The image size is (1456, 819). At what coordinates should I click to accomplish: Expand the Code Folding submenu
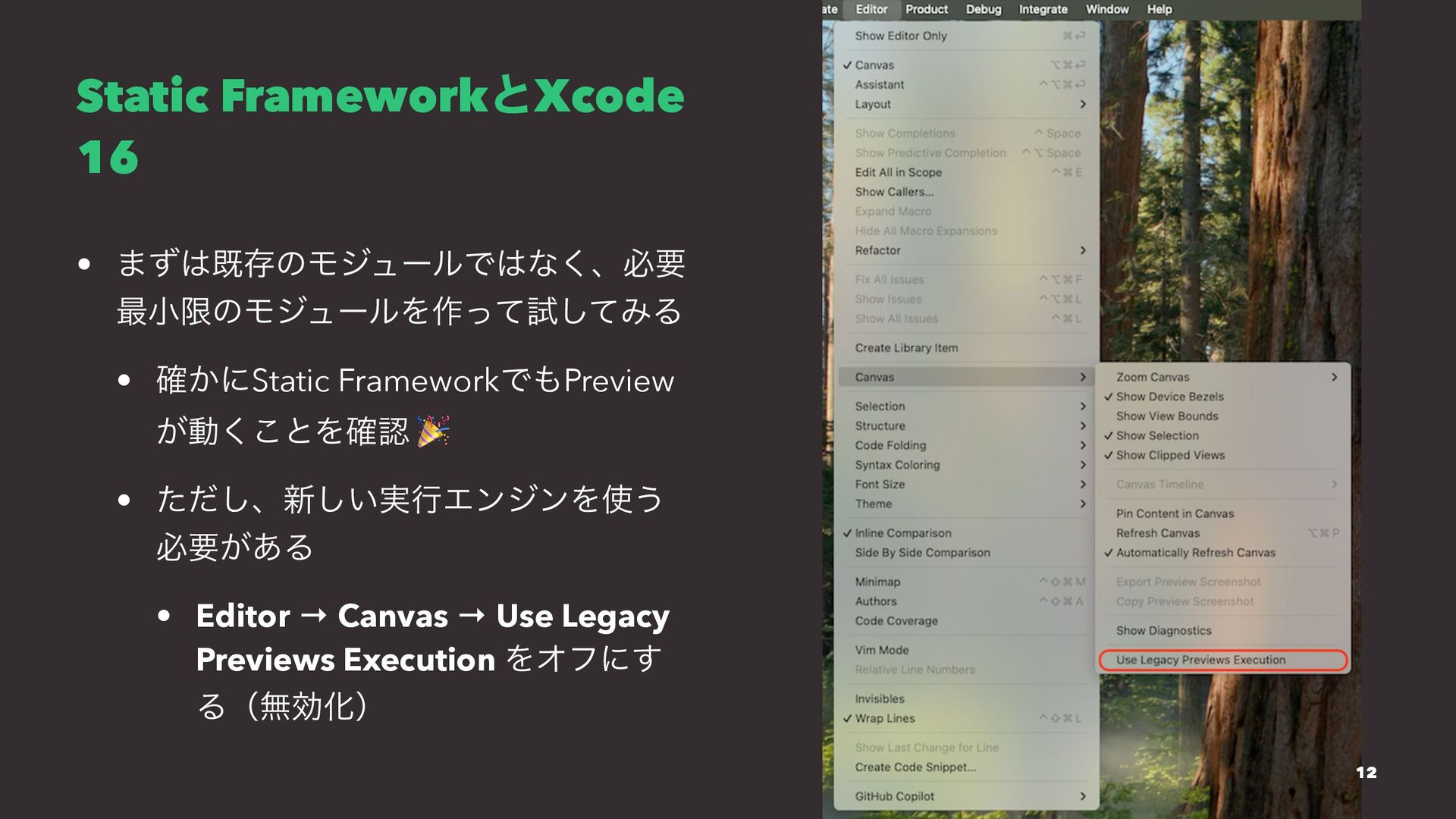point(966,446)
